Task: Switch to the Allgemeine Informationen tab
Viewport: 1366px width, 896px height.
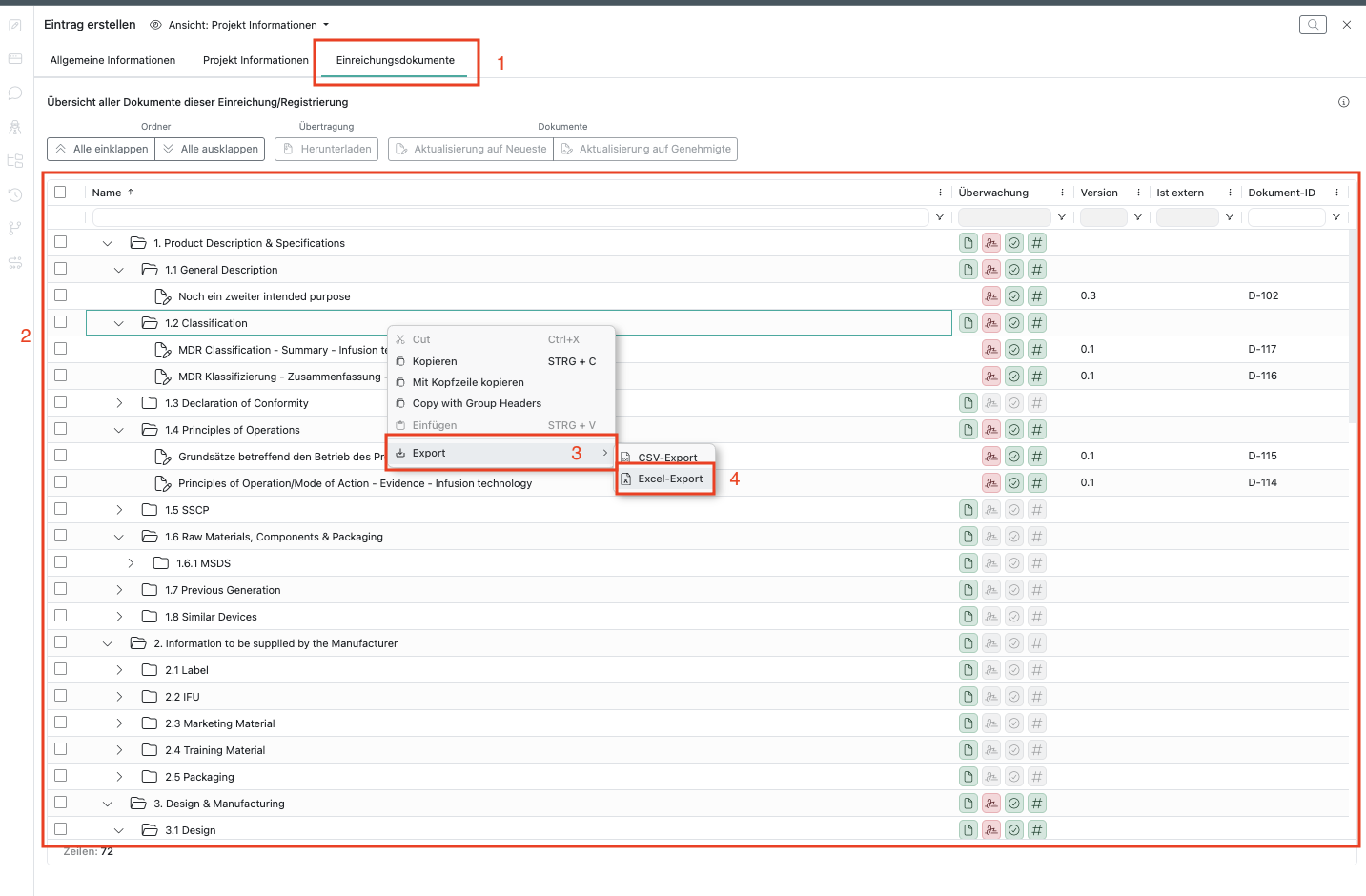Action: point(112,60)
